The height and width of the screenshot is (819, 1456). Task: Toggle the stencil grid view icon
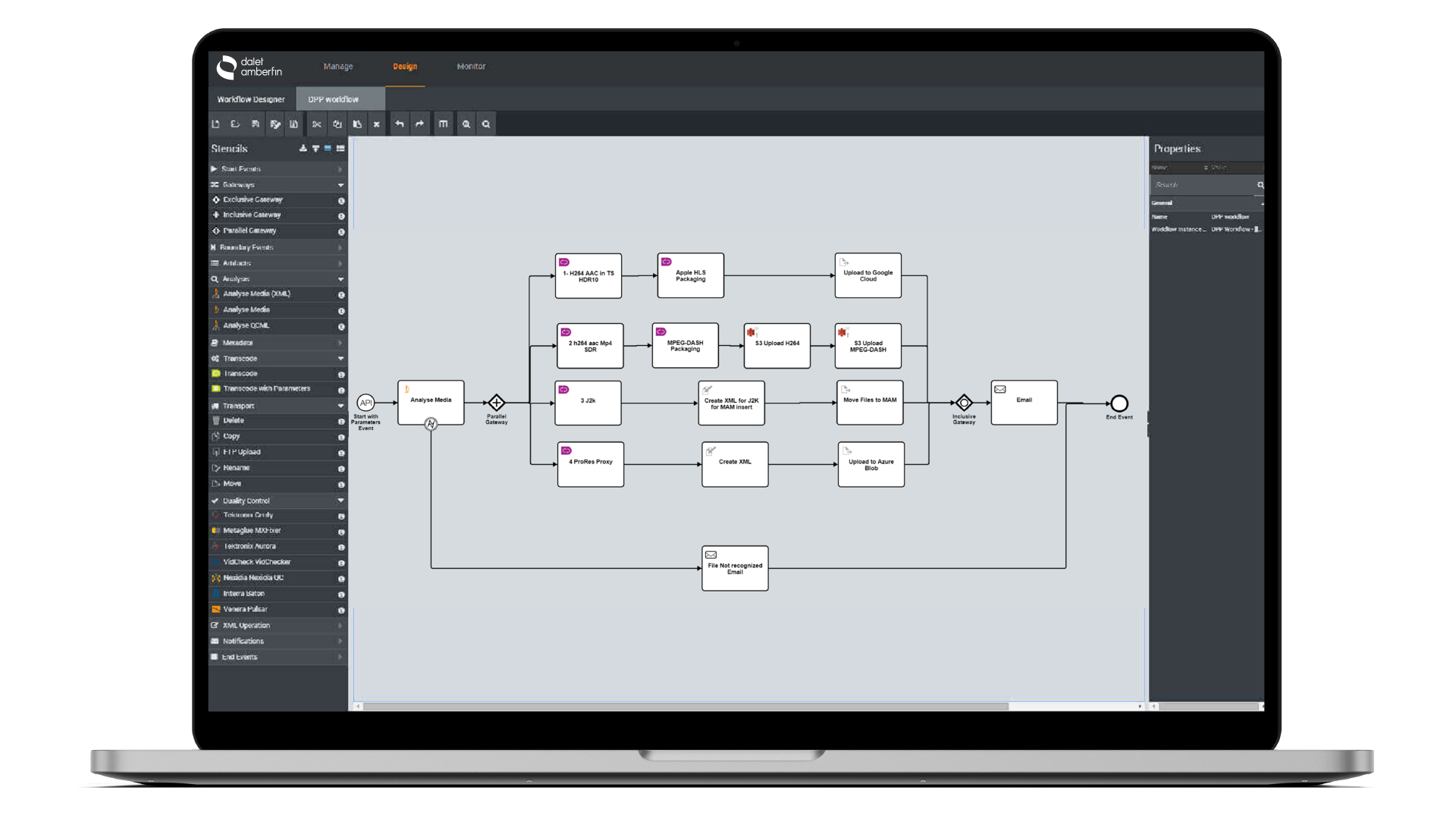[340, 149]
